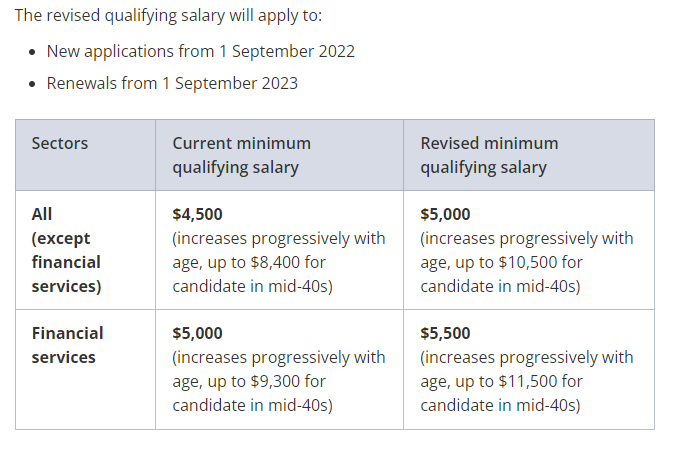Select the 'Financial services' row label

coord(67,345)
